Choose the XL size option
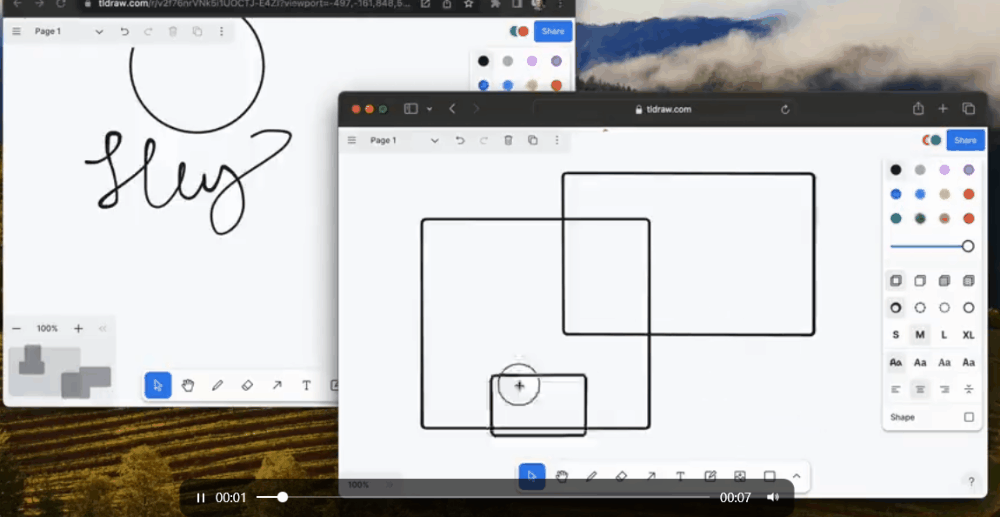 [x=968, y=335]
